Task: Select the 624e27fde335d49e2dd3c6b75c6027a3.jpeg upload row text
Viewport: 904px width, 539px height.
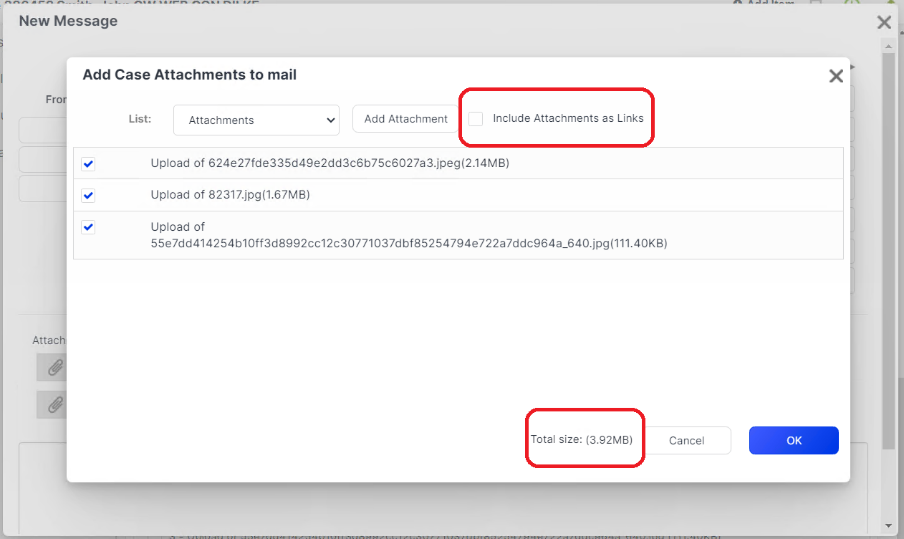Action: point(329,163)
